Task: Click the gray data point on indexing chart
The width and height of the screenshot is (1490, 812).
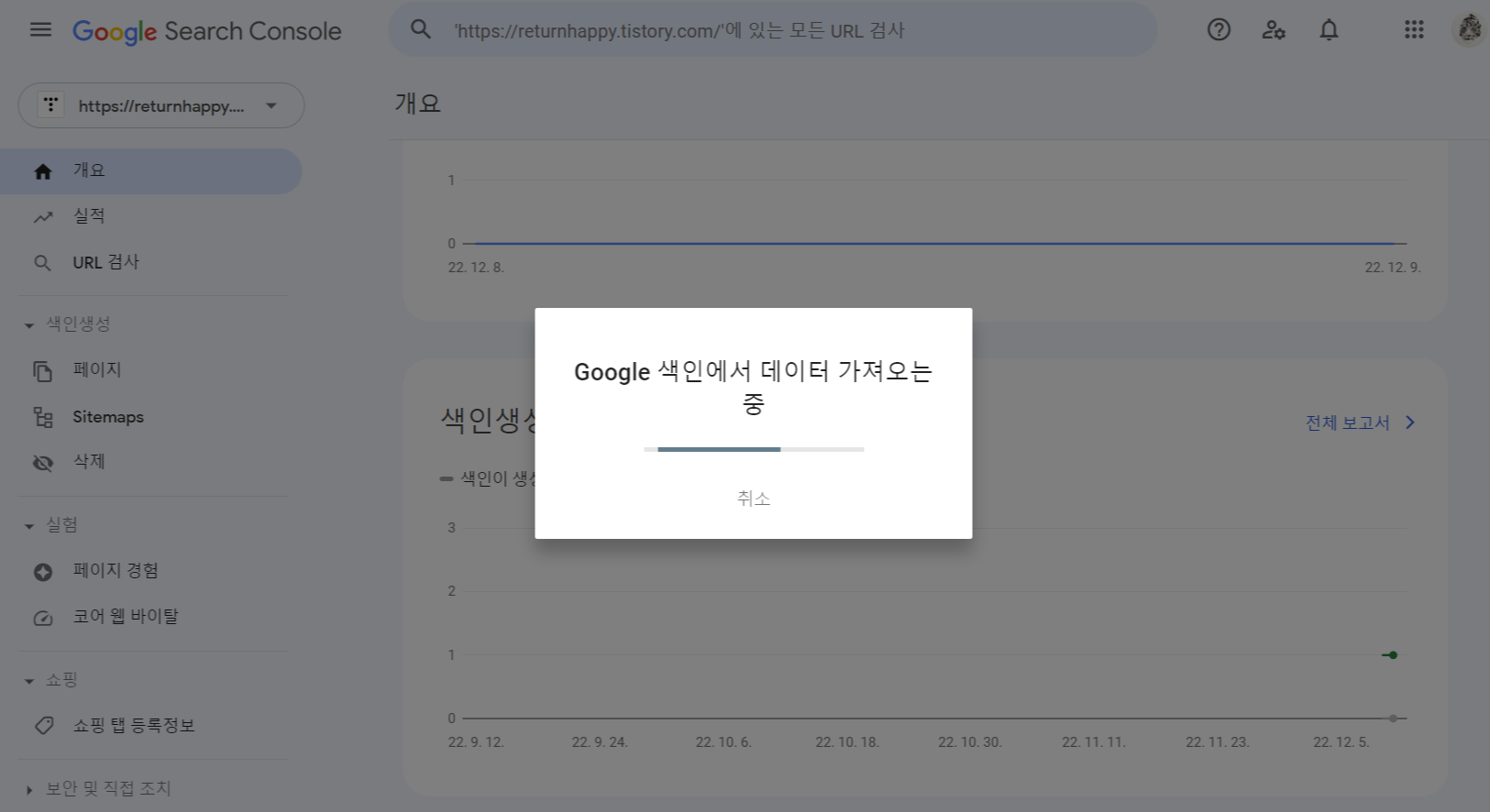Action: [x=1393, y=719]
